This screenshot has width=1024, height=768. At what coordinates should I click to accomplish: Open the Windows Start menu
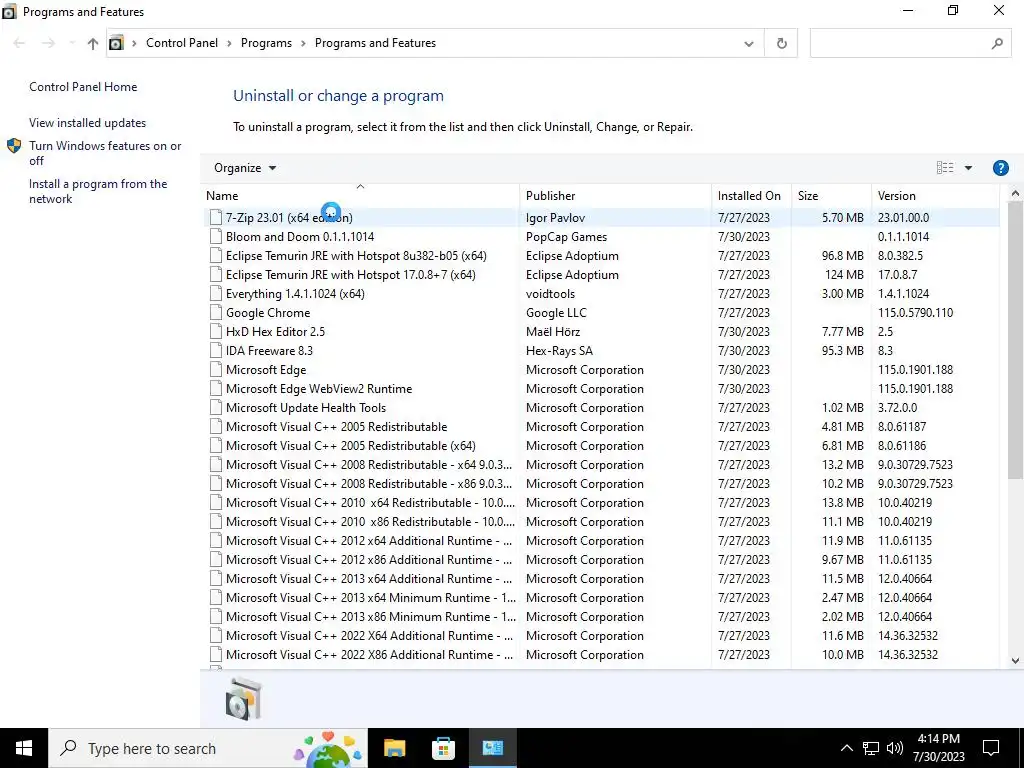[24, 748]
